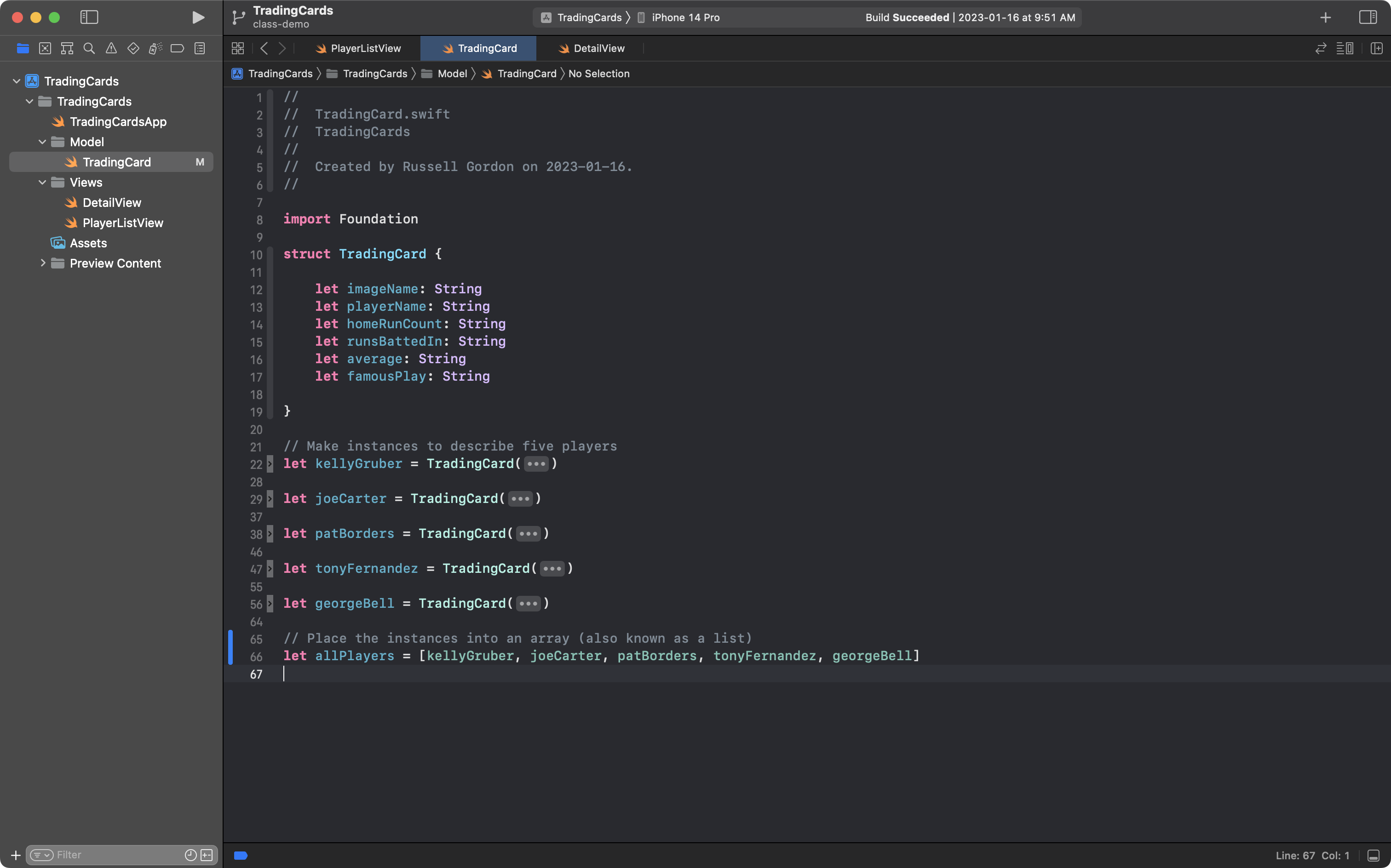Switch to the DetailView tab

point(597,48)
